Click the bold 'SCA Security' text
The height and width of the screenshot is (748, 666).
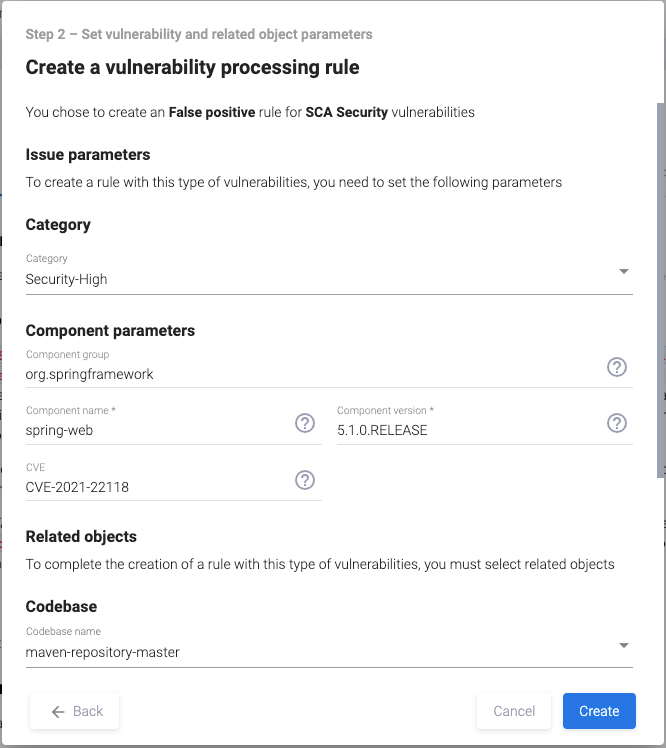(x=346, y=113)
